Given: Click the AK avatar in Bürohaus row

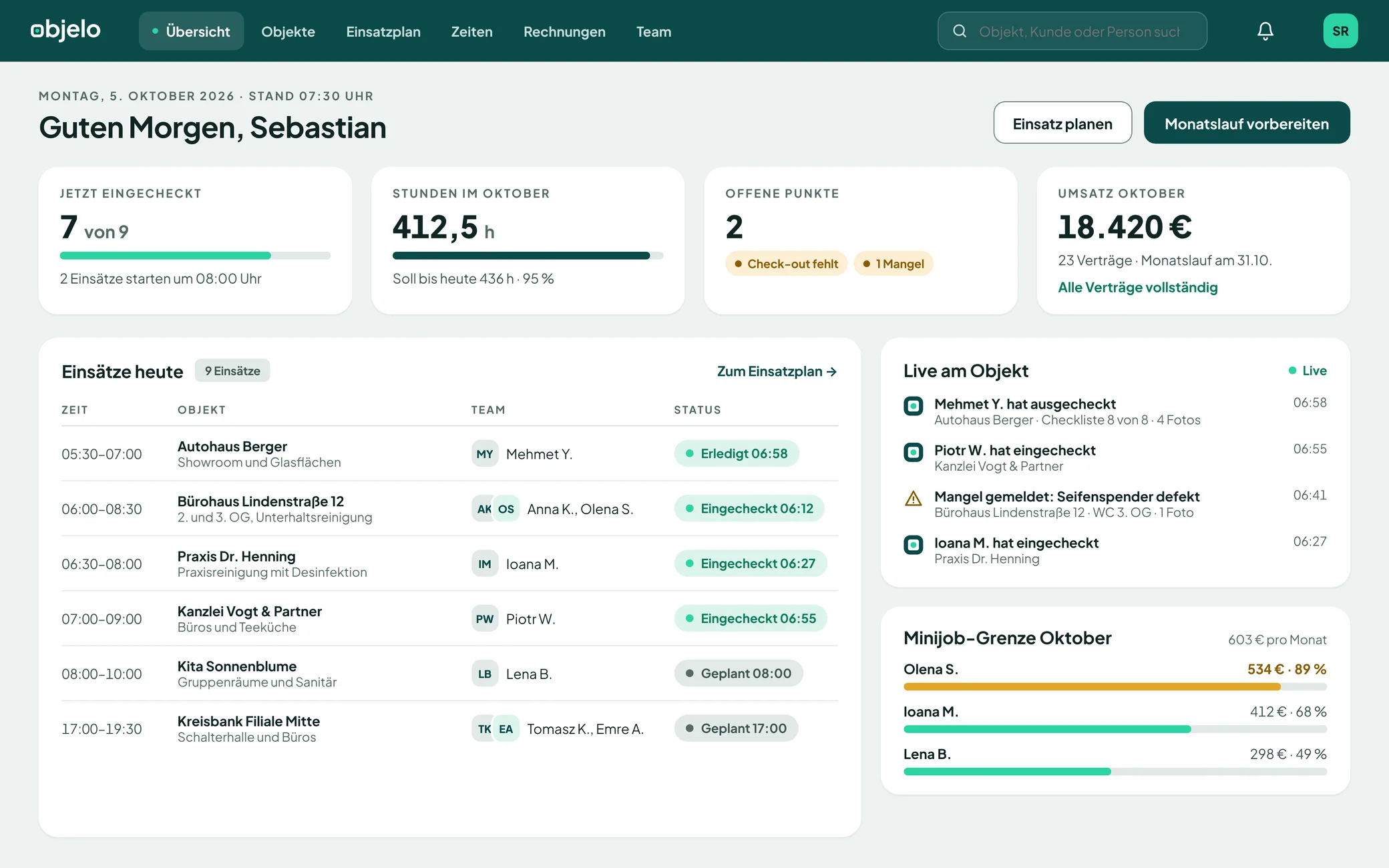Looking at the screenshot, I should pos(483,509).
